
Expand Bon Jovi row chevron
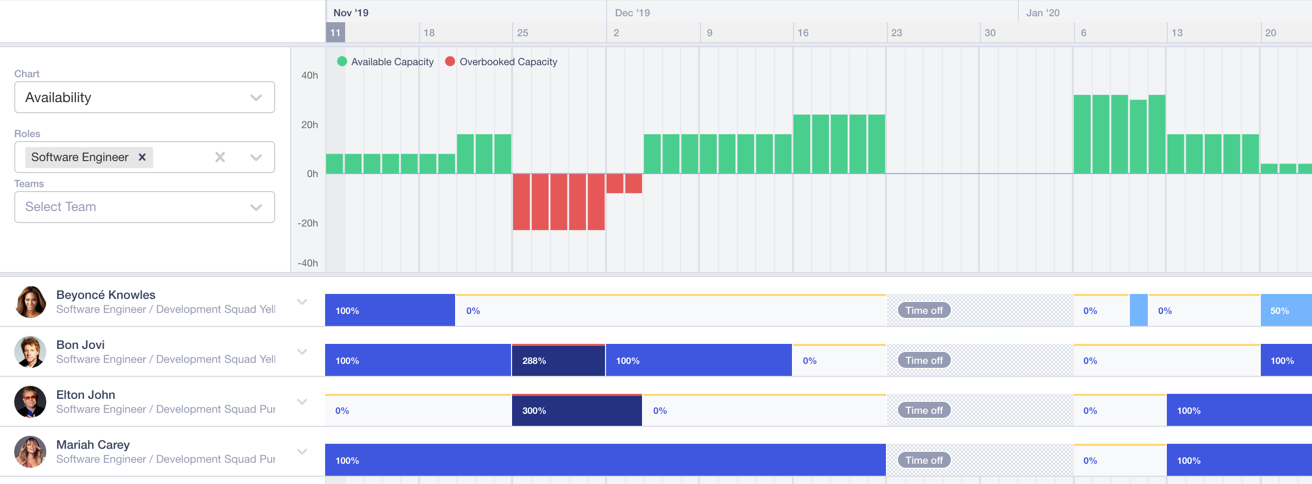coord(302,352)
